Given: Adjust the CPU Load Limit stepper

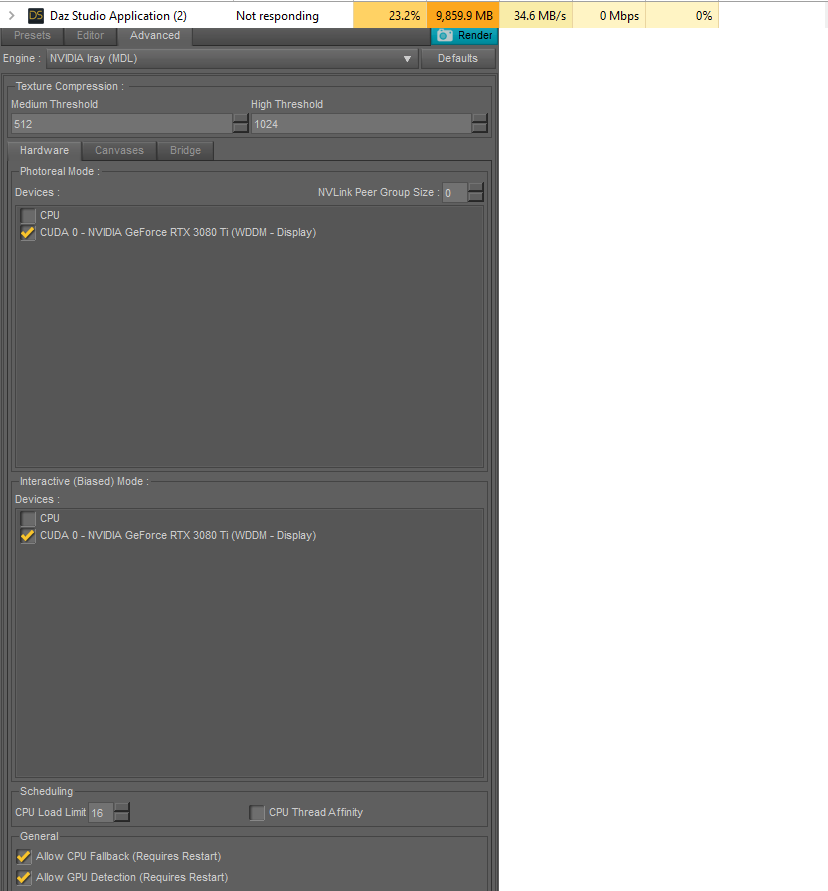Looking at the screenshot, I should [x=122, y=813].
